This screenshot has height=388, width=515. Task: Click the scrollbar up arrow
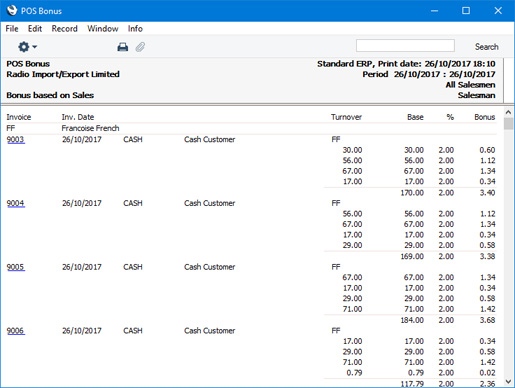point(508,112)
